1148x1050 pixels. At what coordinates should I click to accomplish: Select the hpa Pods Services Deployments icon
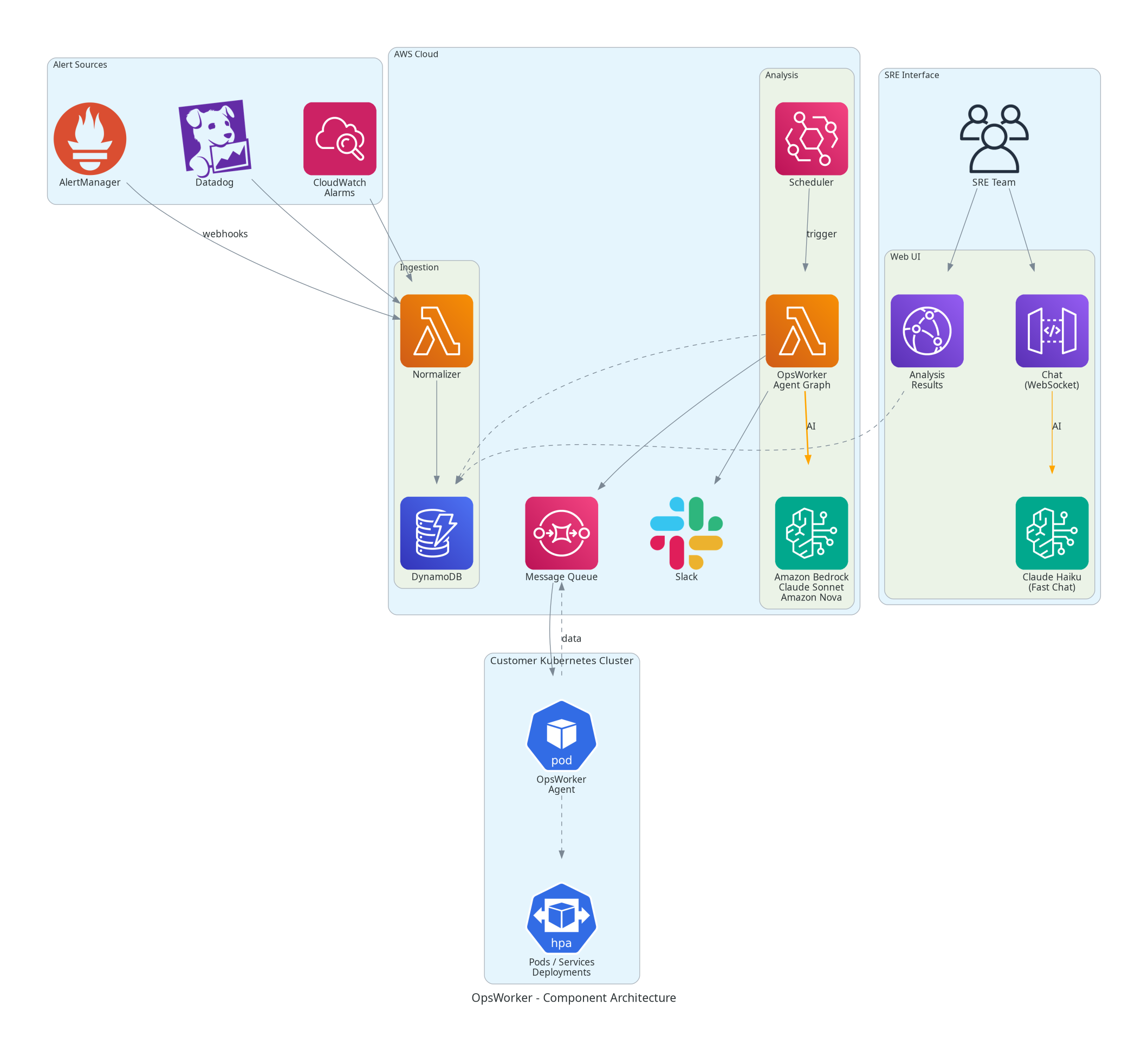561,918
